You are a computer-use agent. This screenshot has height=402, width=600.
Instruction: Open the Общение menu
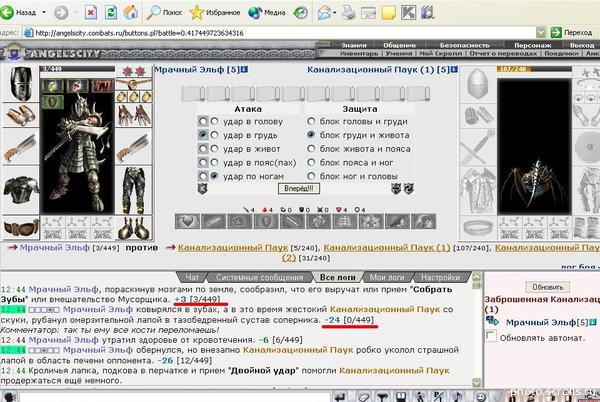399,45
